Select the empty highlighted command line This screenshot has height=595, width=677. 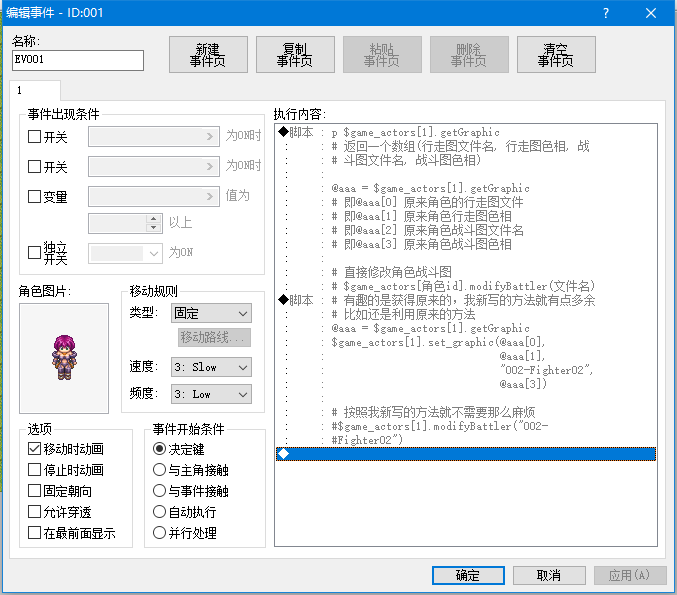(x=466, y=454)
